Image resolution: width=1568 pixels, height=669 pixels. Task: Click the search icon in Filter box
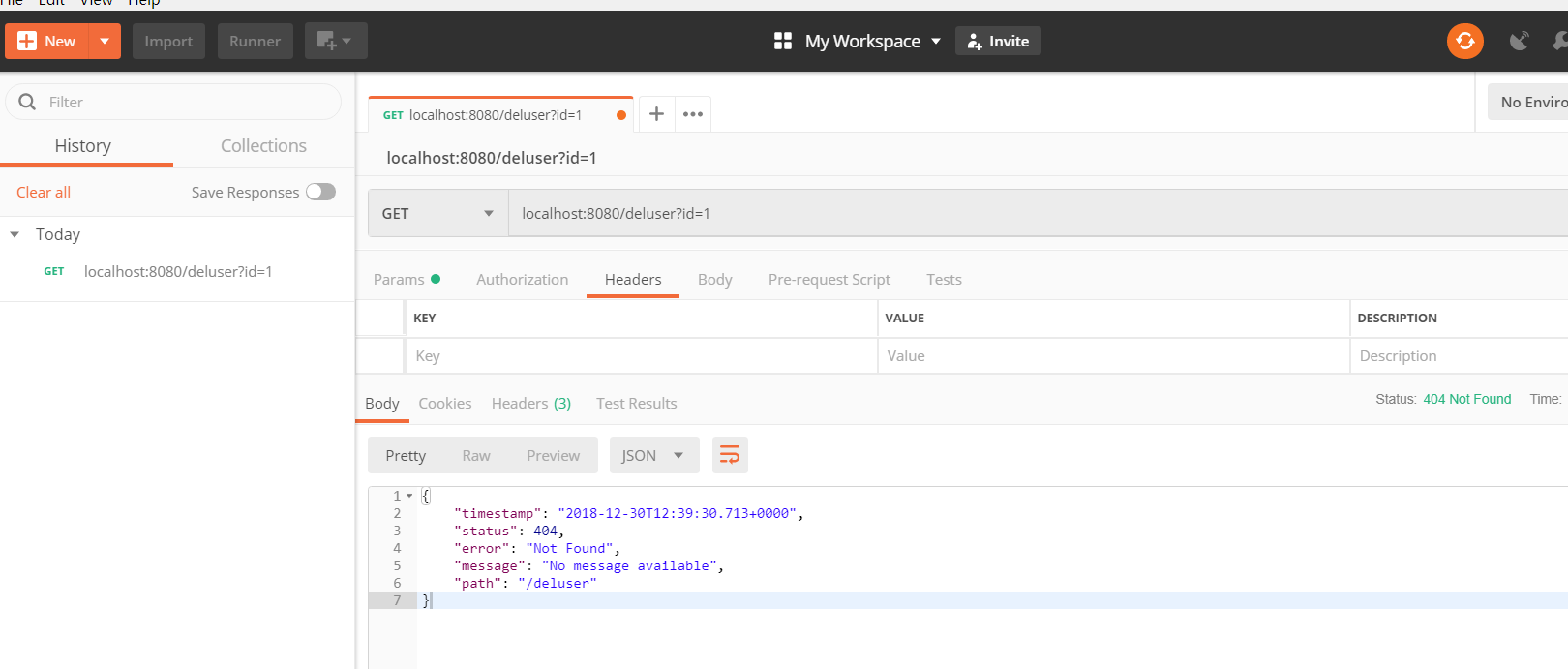point(28,102)
